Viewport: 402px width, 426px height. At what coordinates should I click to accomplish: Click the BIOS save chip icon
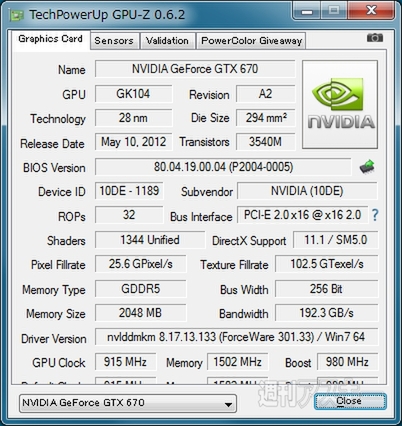pyautogui.click(x=367, y=166)
